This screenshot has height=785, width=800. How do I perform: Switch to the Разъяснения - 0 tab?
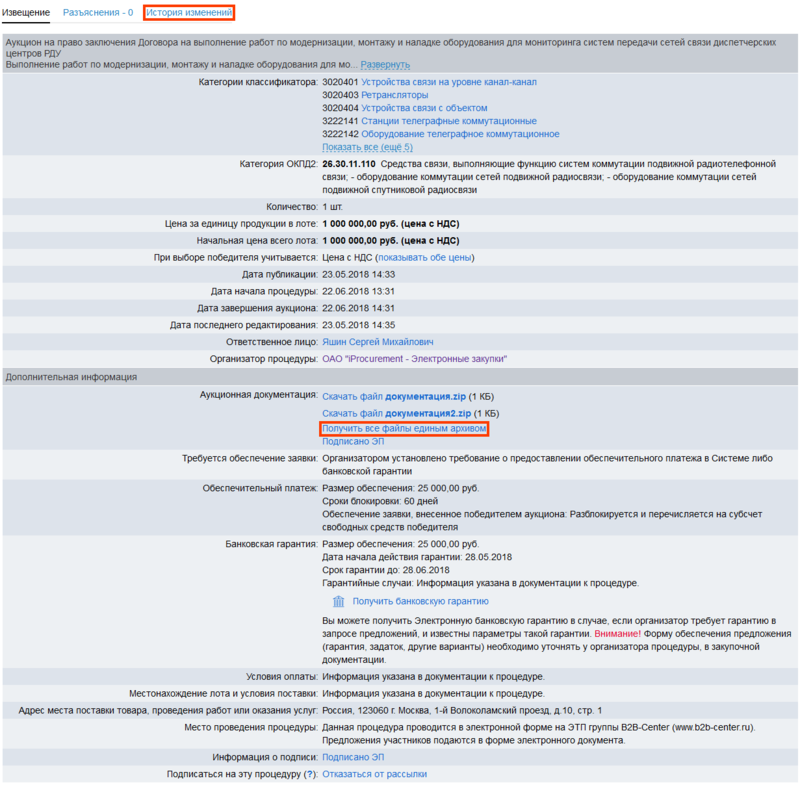98,13
